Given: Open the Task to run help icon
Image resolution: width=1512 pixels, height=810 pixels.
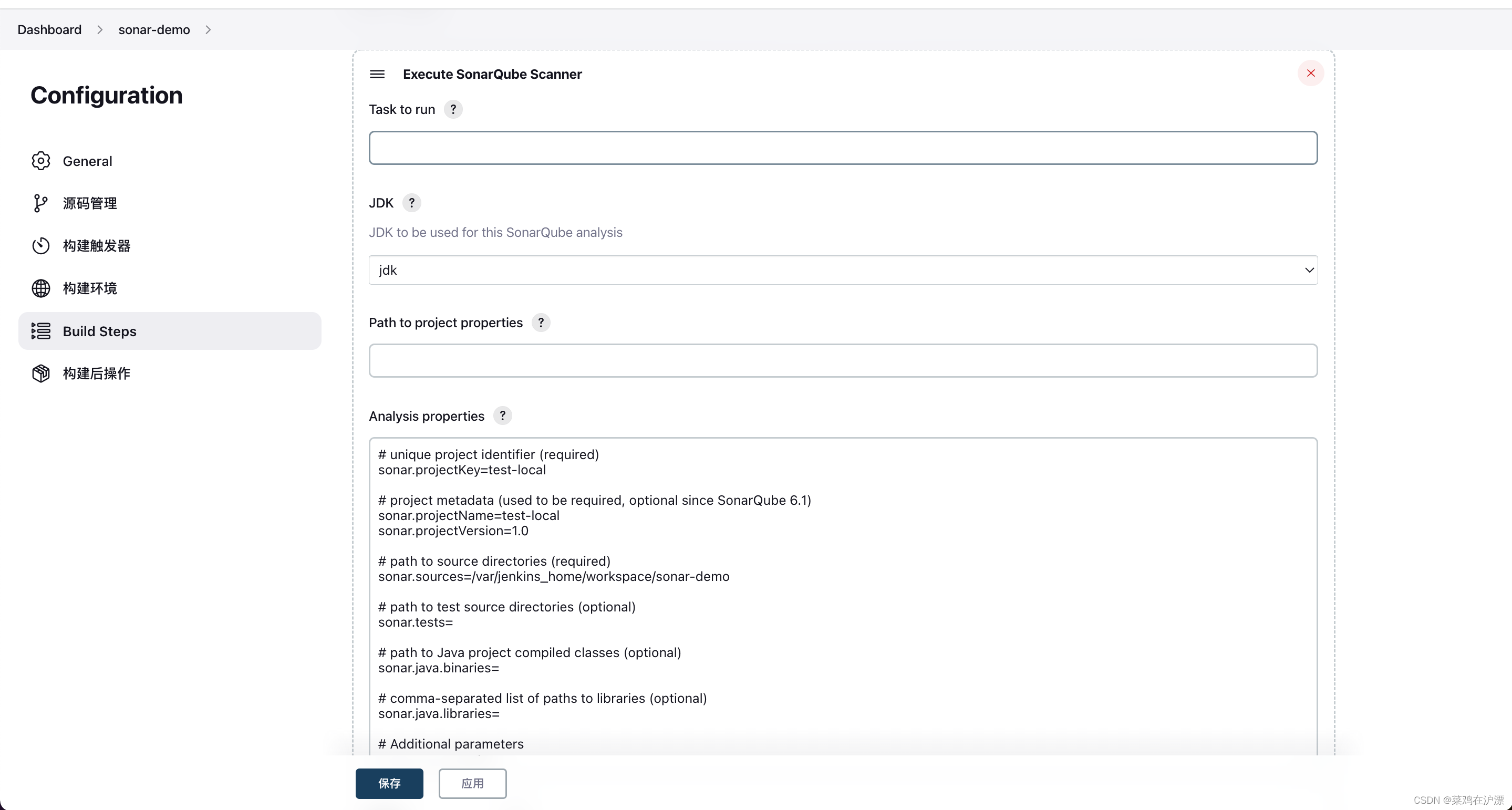Looking at the screenshot, I should click(x=453, y=109).
